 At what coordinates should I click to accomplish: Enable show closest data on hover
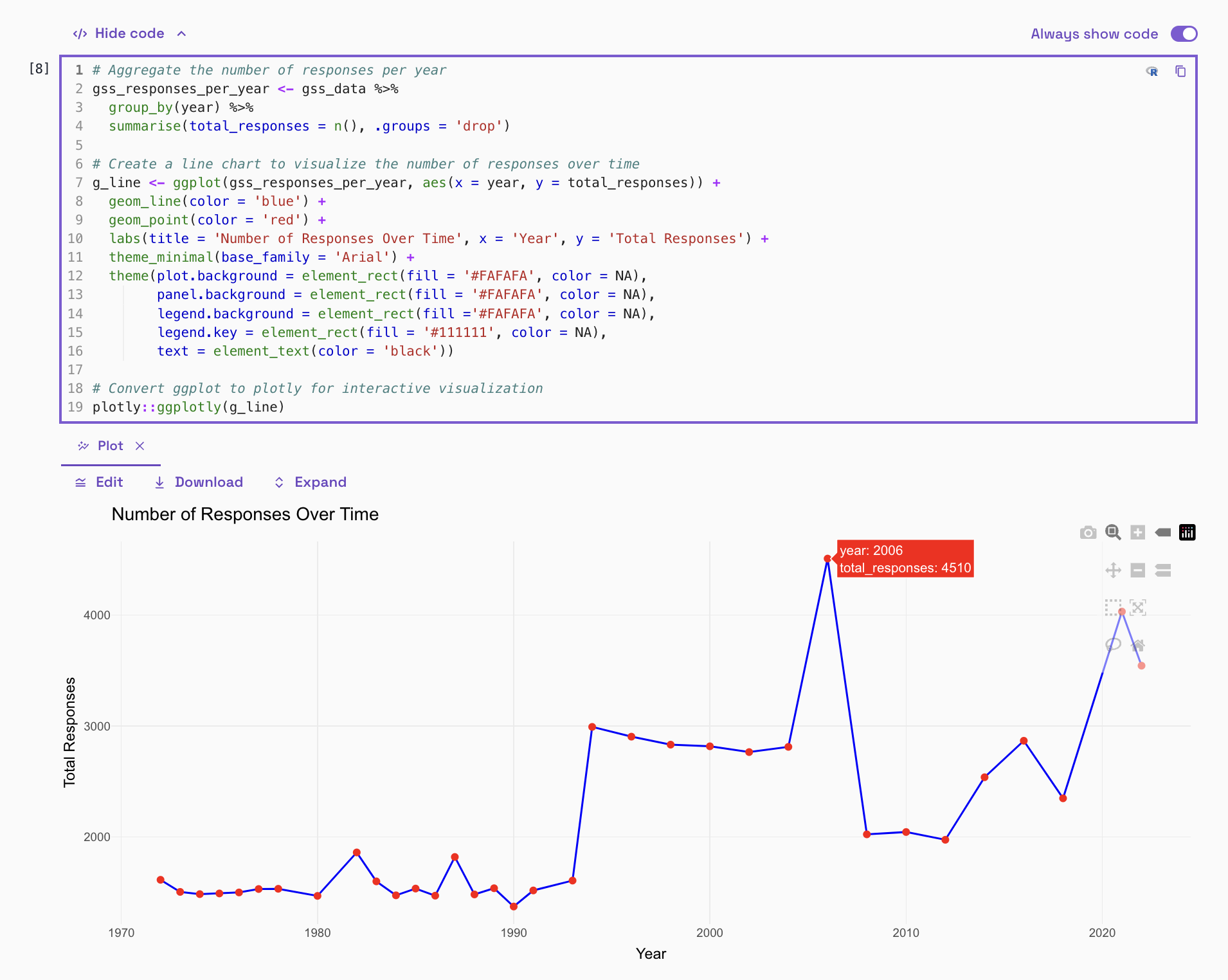click(x=1162, y=532)
